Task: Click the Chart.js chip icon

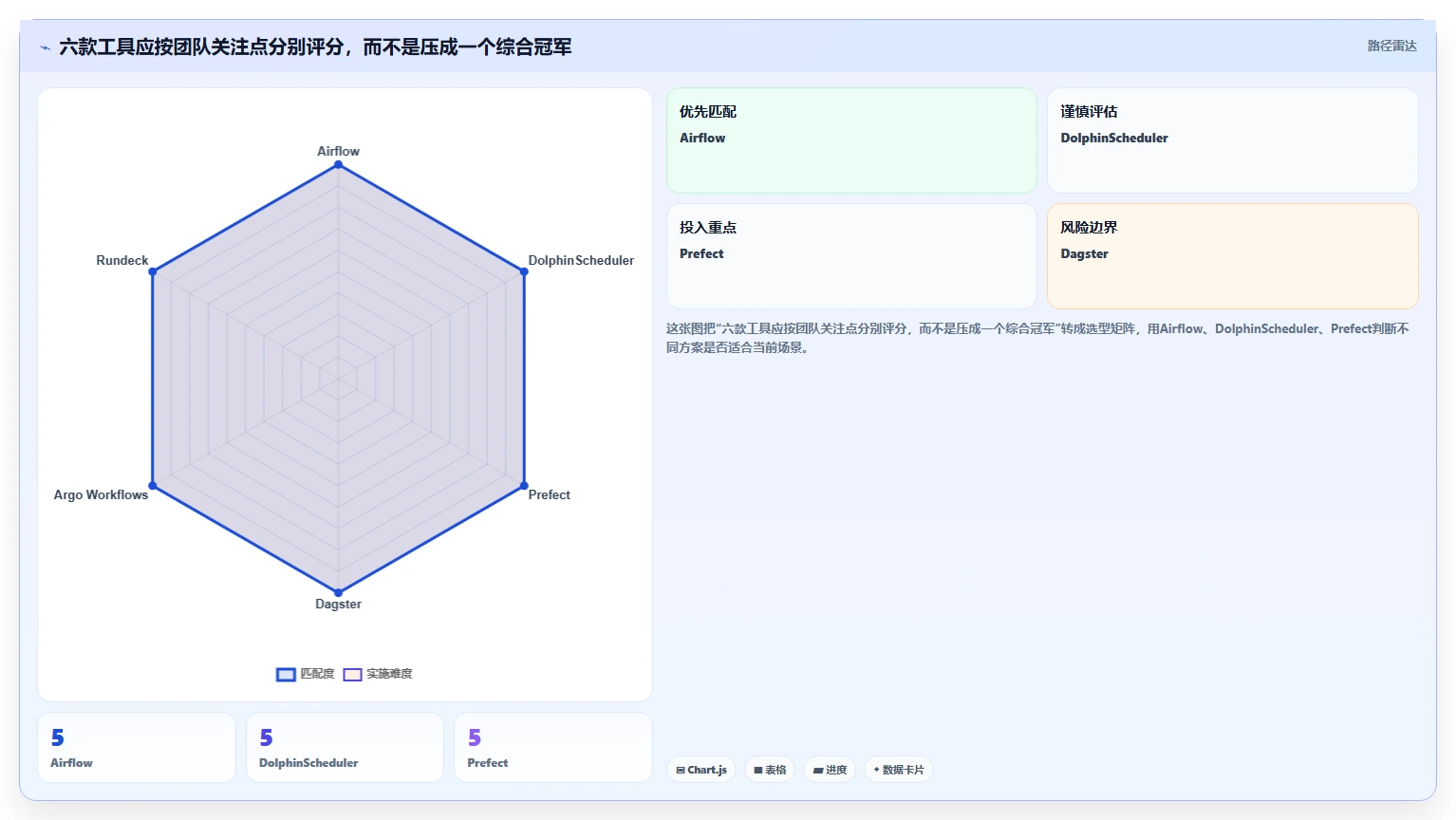Action: [681, 771]
